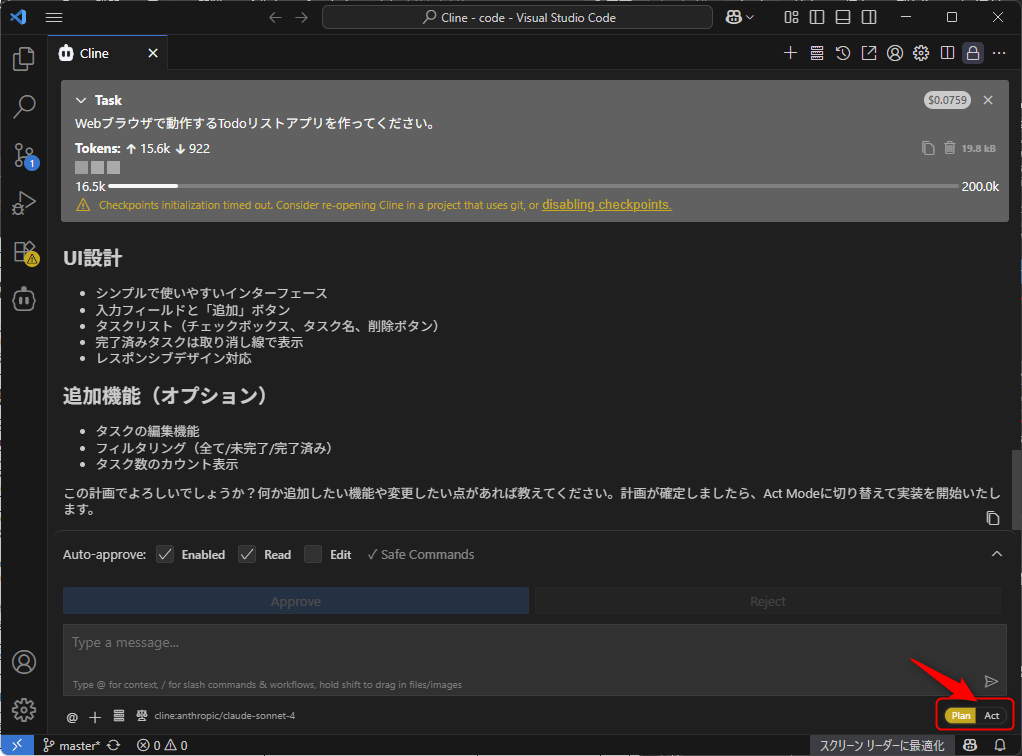The height and width of the screenshot is (756, 1022).
Task: Open the hamburger application menu
Action: tap(54, 17)
